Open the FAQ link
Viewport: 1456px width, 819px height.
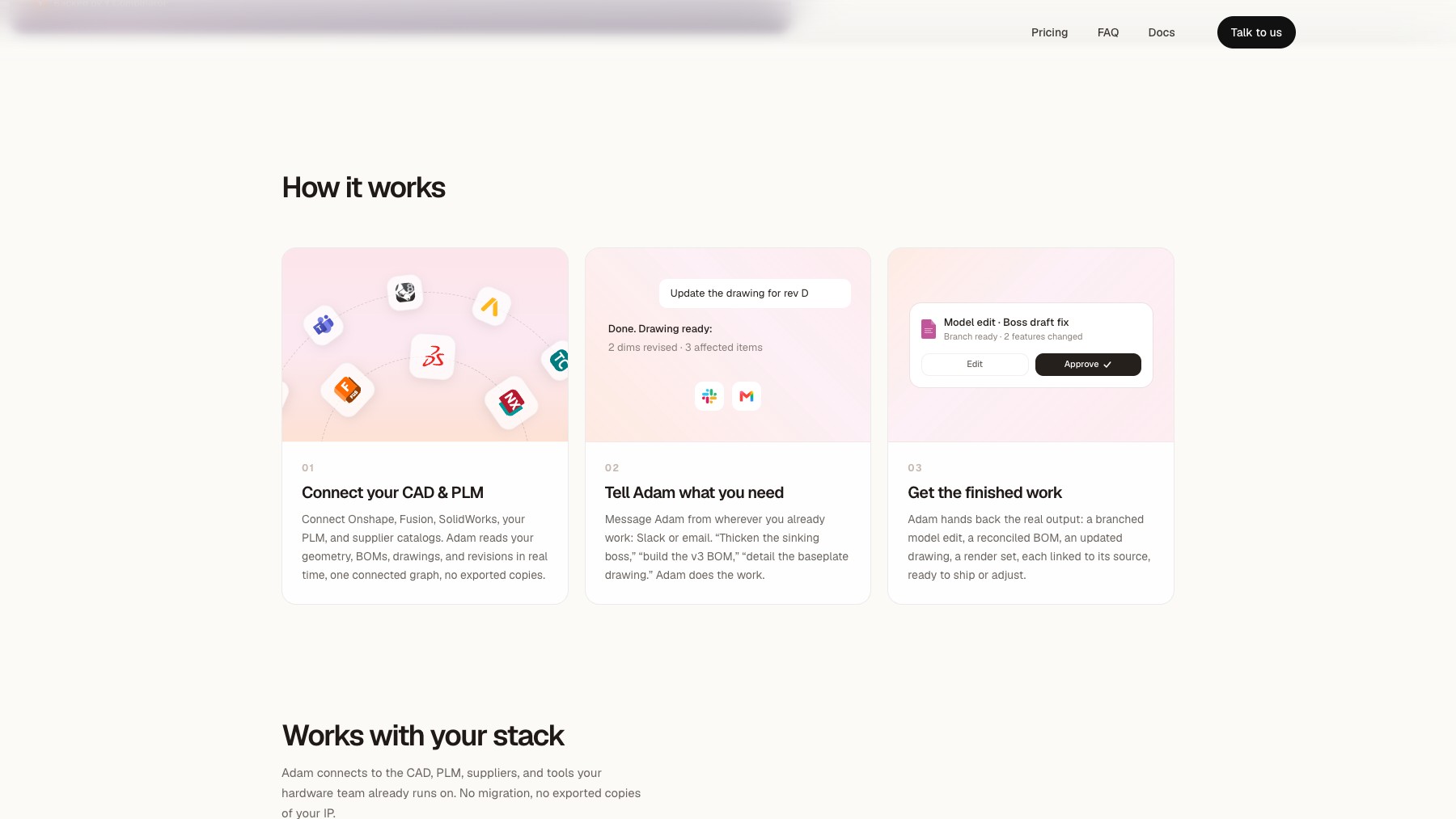[x=1108, y=32]
